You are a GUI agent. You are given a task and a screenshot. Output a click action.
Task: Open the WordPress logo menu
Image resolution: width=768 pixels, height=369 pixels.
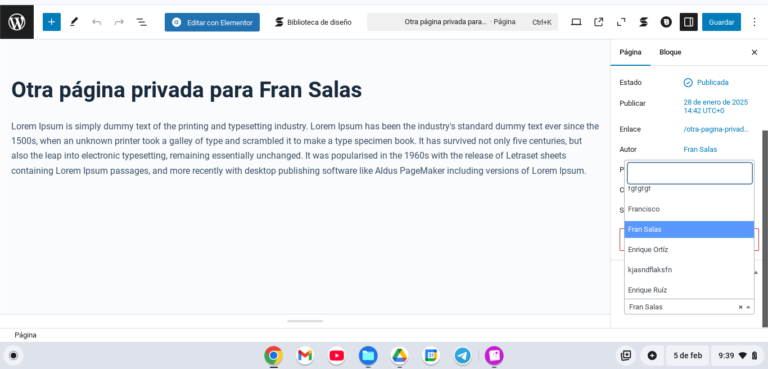17,22
